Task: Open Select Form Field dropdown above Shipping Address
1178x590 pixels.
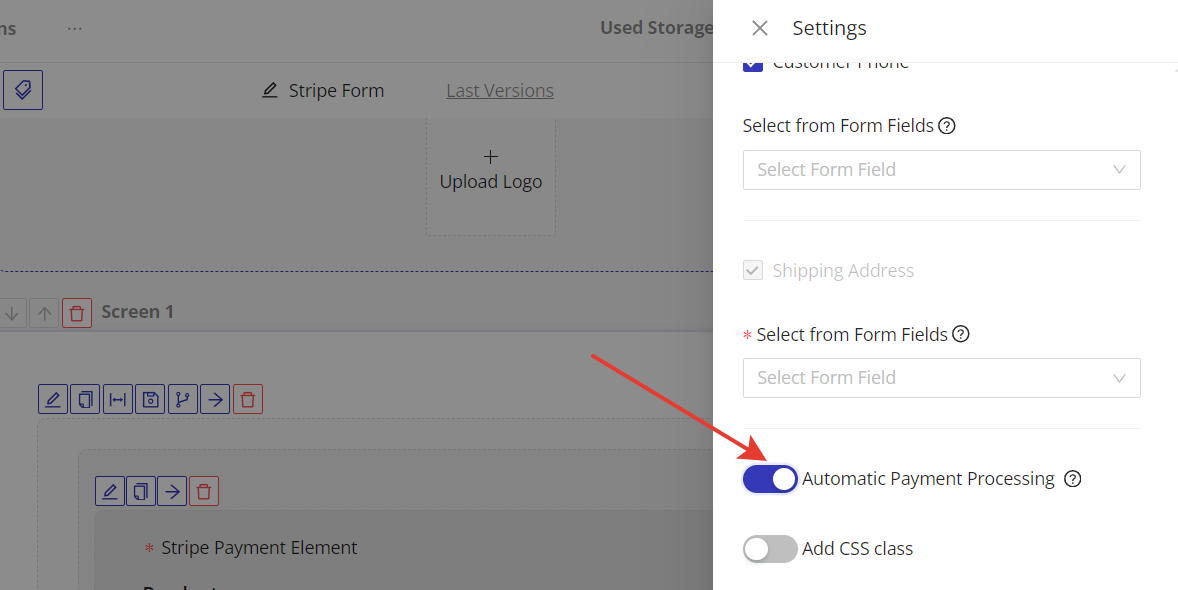Action: (x=941, y=170)
